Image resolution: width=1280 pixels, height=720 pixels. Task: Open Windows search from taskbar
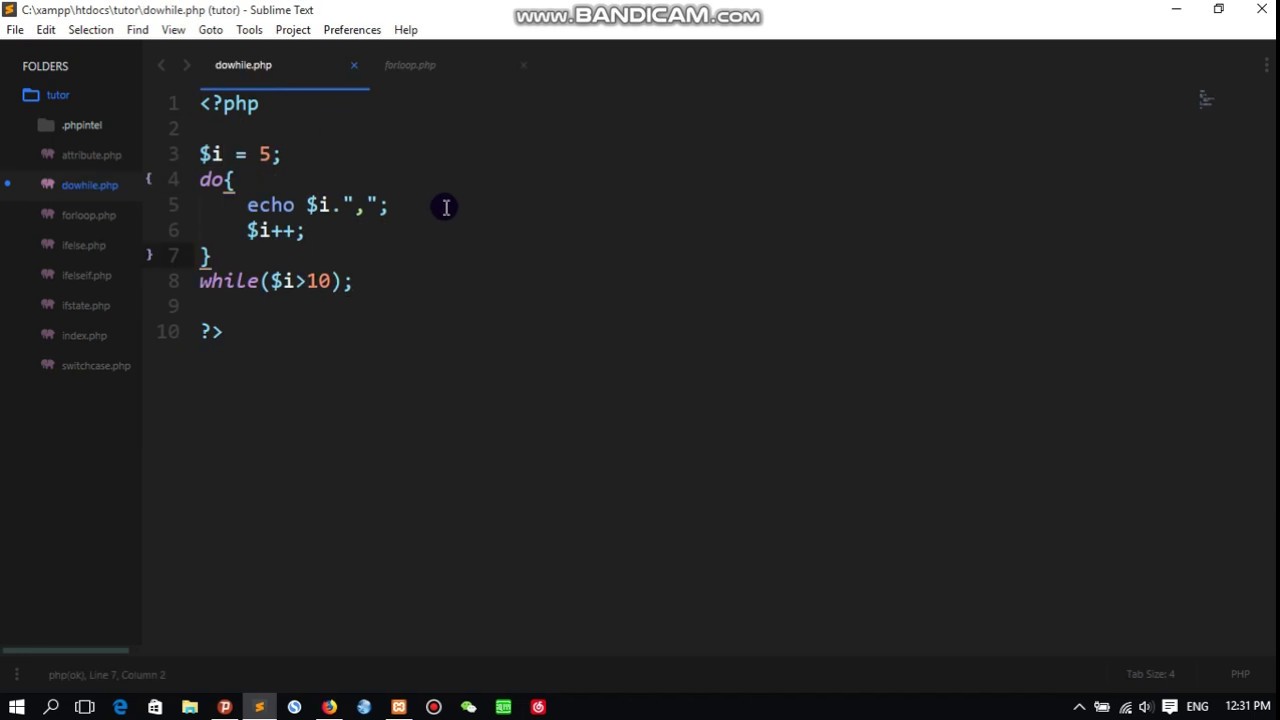tap(51, 707)
